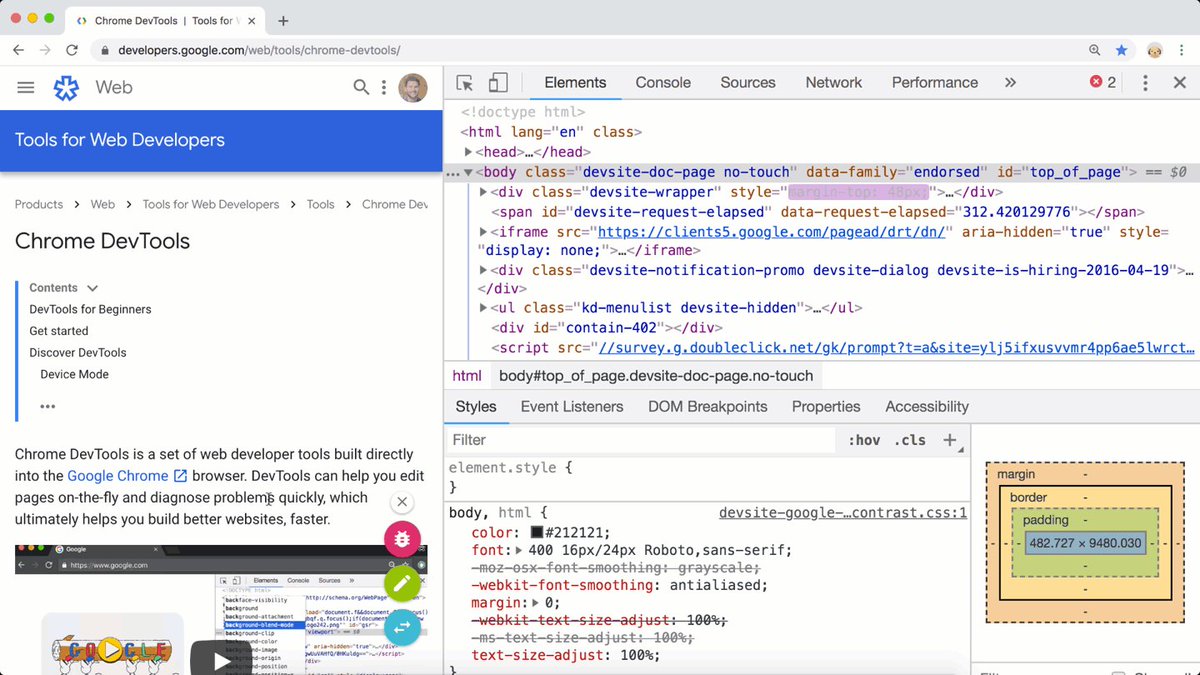The image size is (1200, 675).
Task: Open the user profile avatar on page
Action: (x=413, y=88)
